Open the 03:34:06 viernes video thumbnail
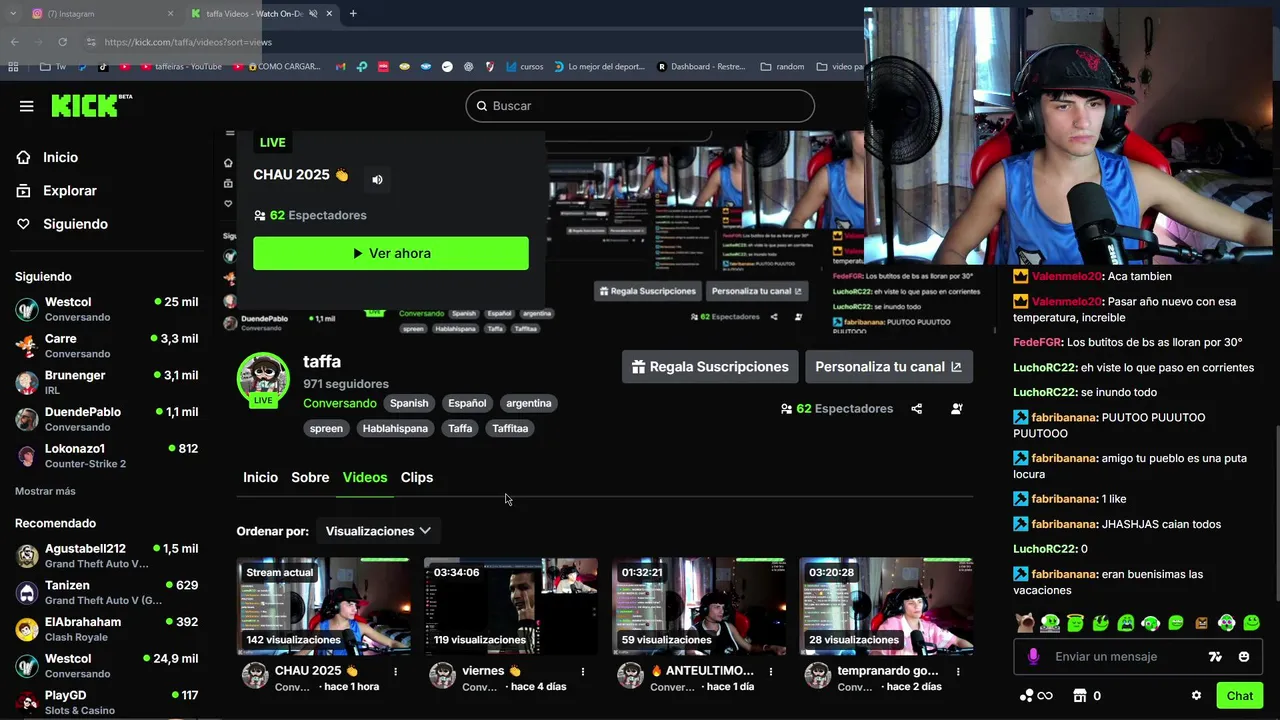Screen dimensions: 1280x720 [511, 606]
